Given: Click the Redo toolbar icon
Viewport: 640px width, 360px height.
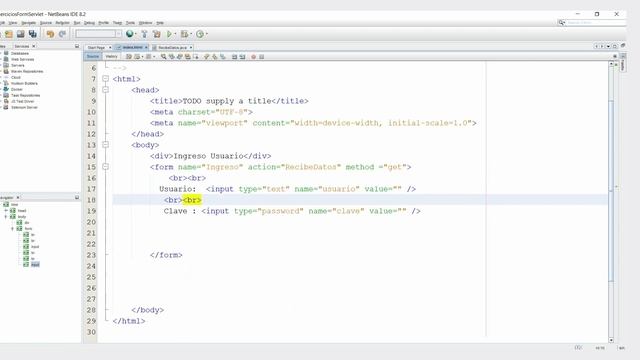Looking at the screenshot, I should [x=62, y=34].
